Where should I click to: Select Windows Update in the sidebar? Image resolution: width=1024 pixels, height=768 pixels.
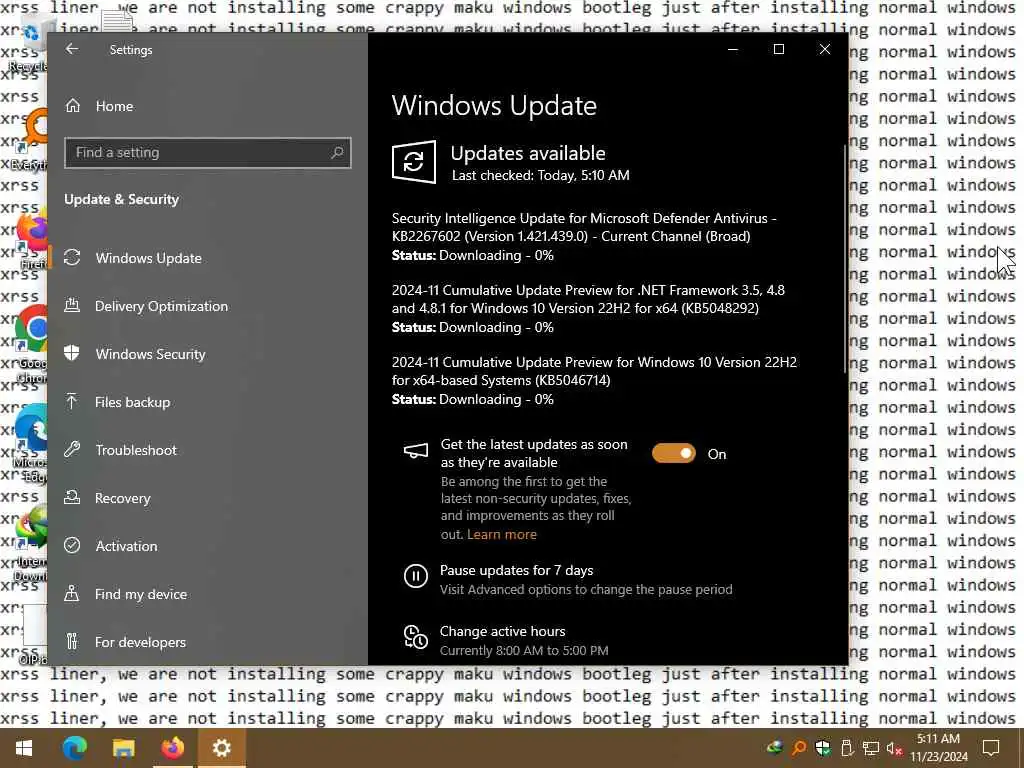click(148, 258)
